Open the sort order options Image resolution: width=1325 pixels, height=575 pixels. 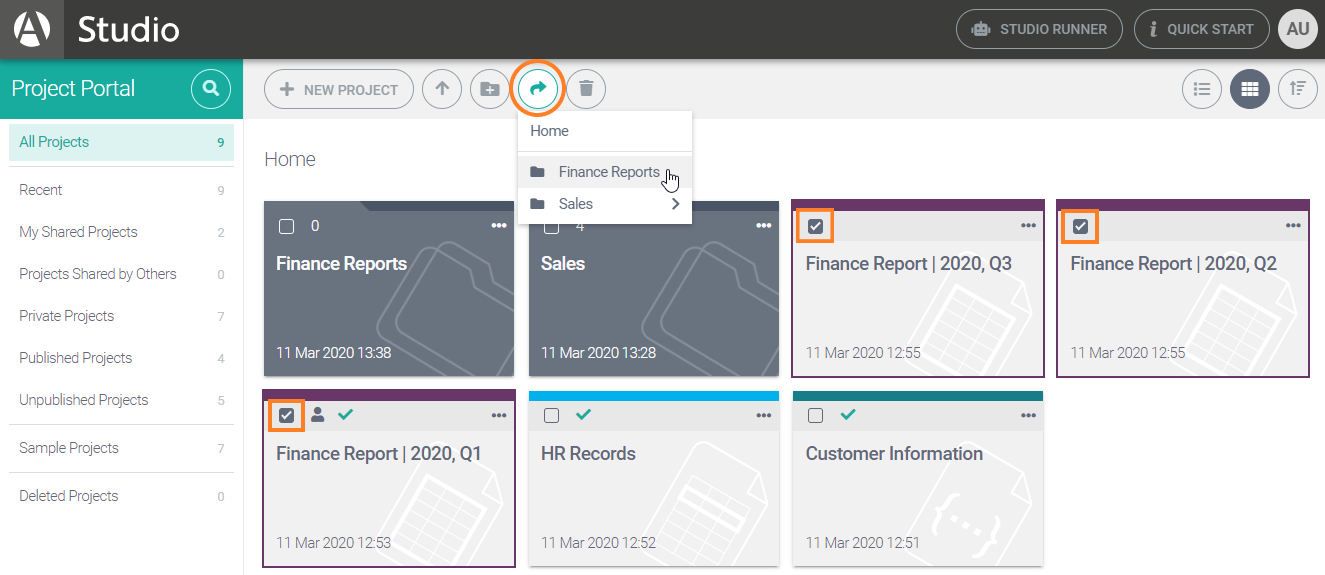click(1298, 89)
